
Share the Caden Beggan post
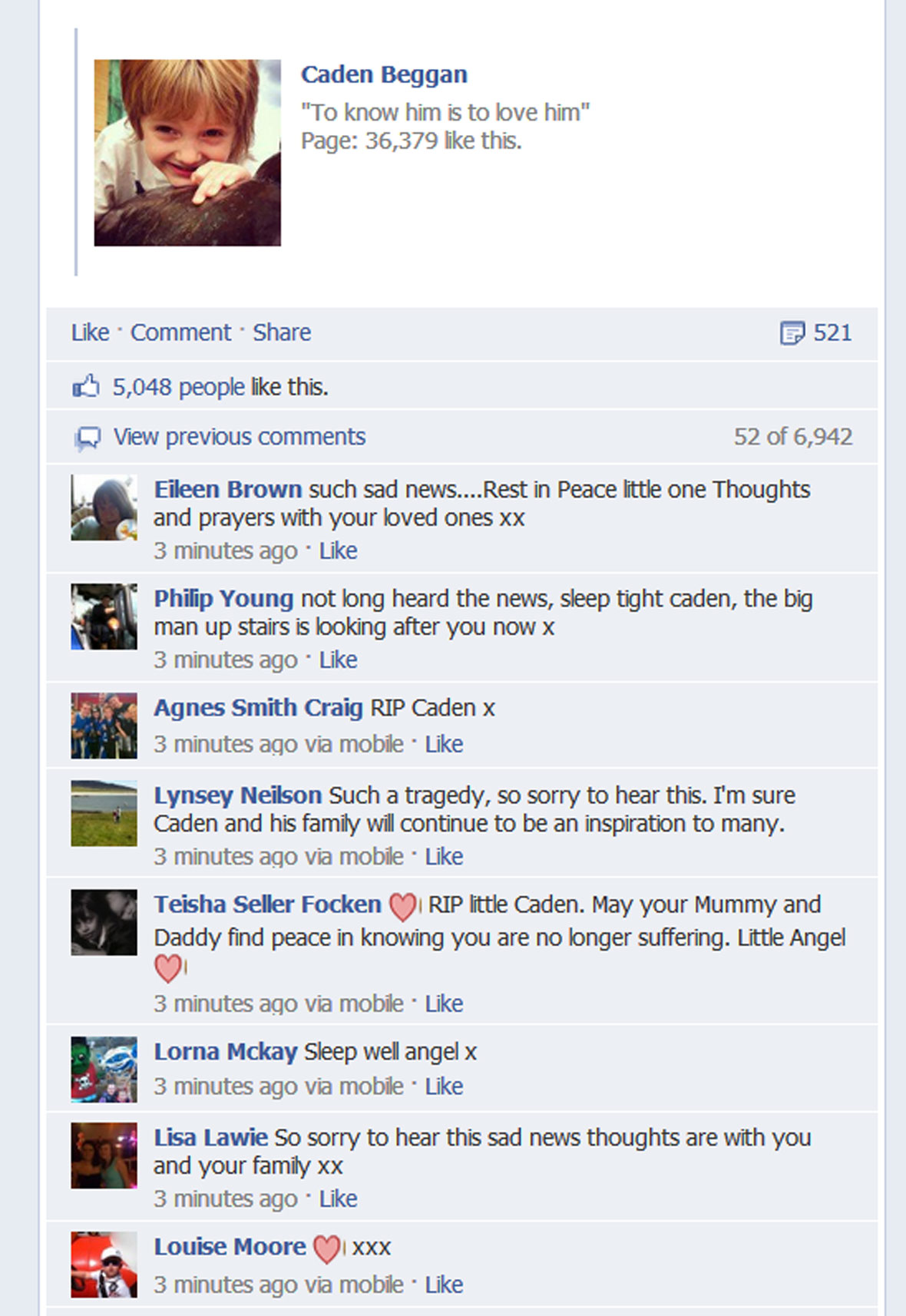click(x=282, y=332)
